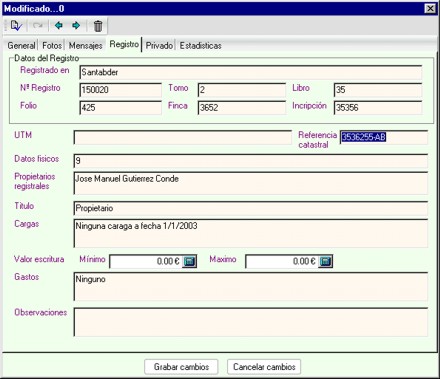Switch to the General tab

click(21, 46)
